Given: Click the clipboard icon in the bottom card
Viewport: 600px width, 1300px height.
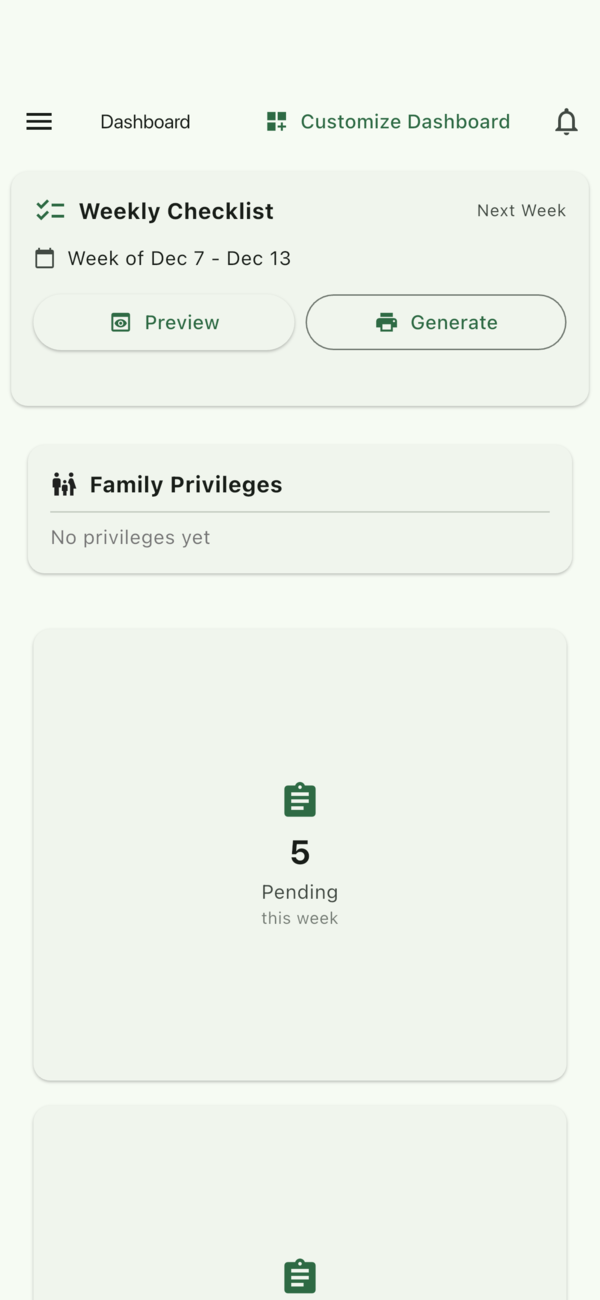Looking at the screenshot, I should [299, 1275].
